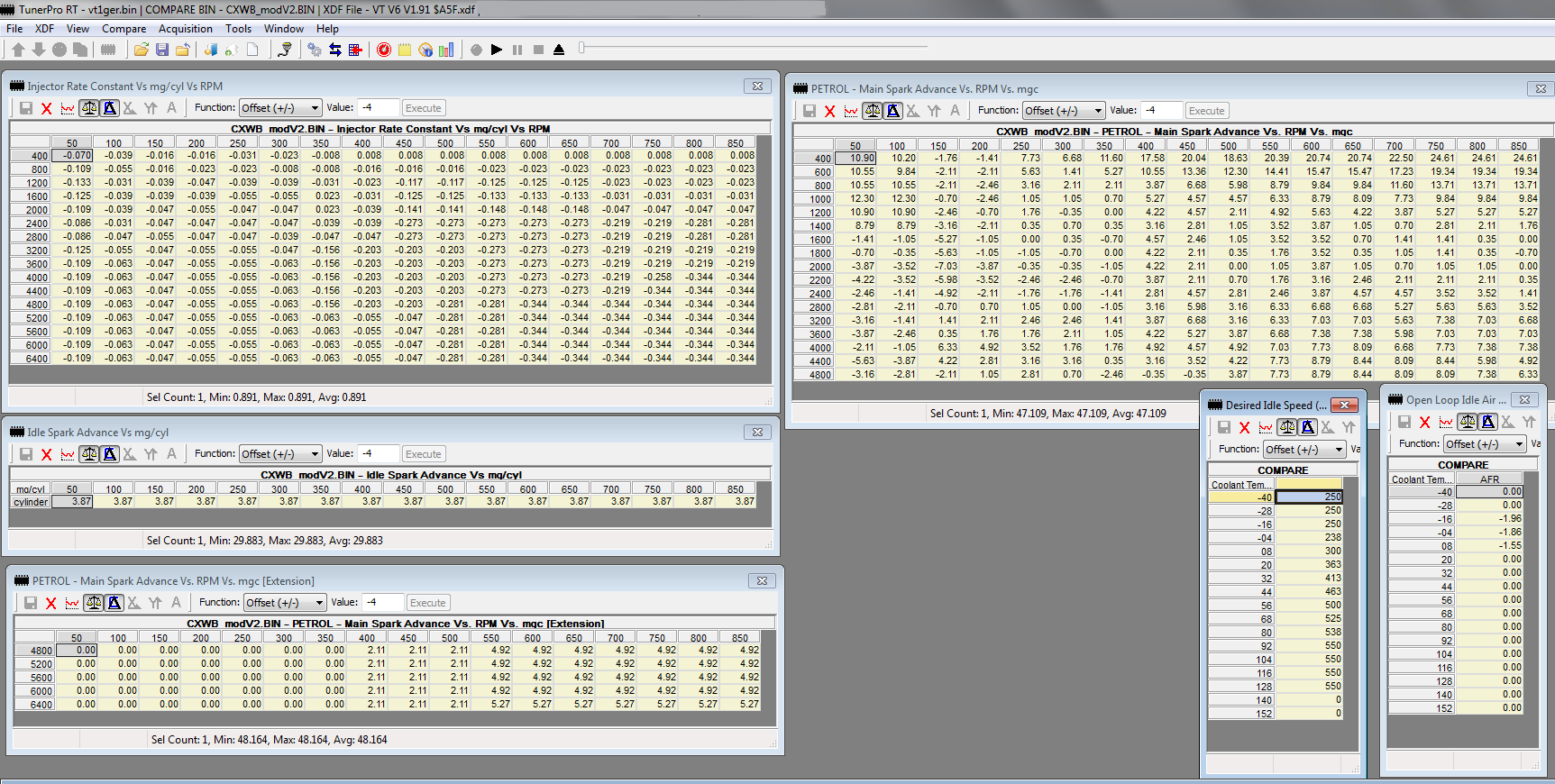Click the blue swap arrows icon in main toolbar
Viewport: 1555px width, 784px height.
(x=335, y=50)
